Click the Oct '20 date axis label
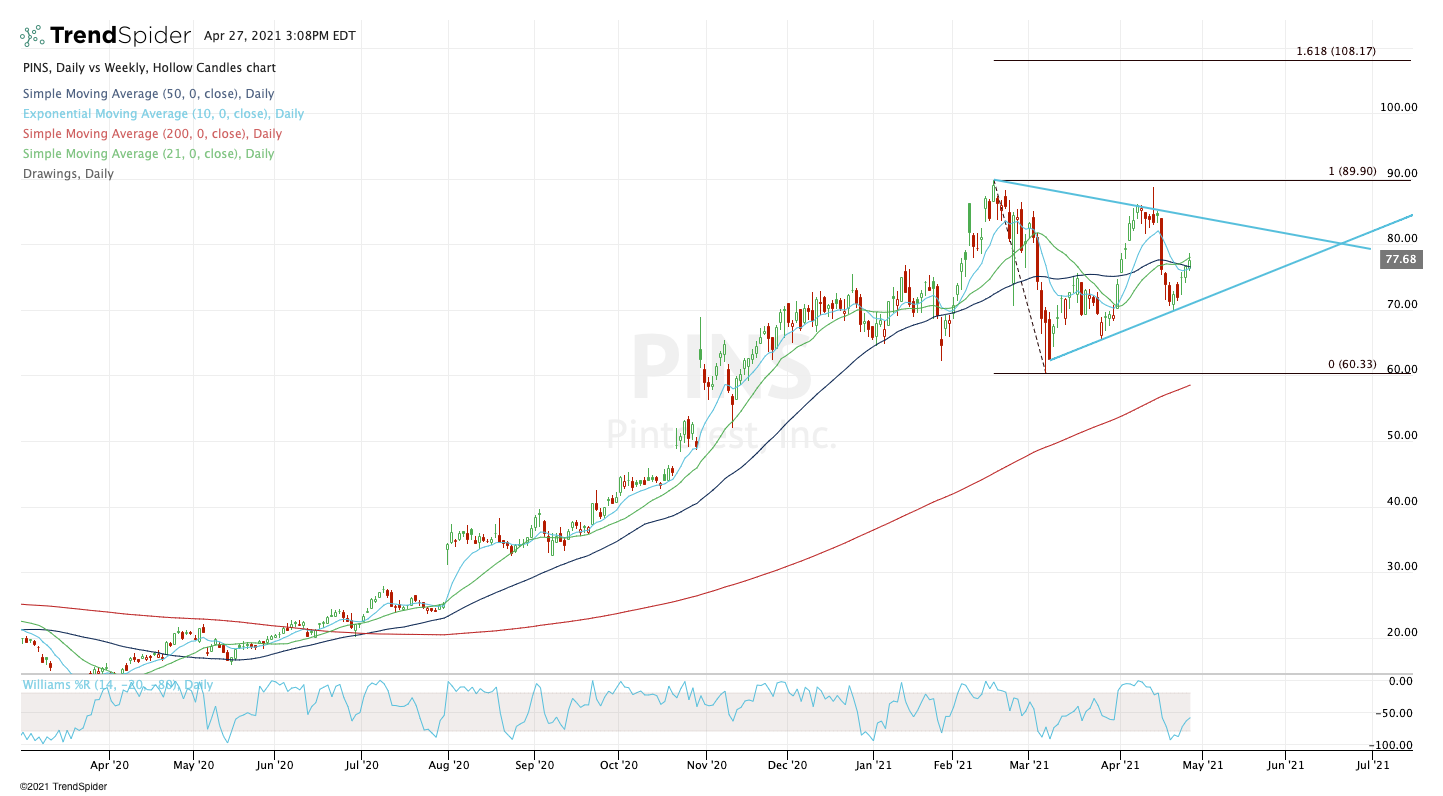Viewport: 1443px width, 796px height. pos(618,767)
